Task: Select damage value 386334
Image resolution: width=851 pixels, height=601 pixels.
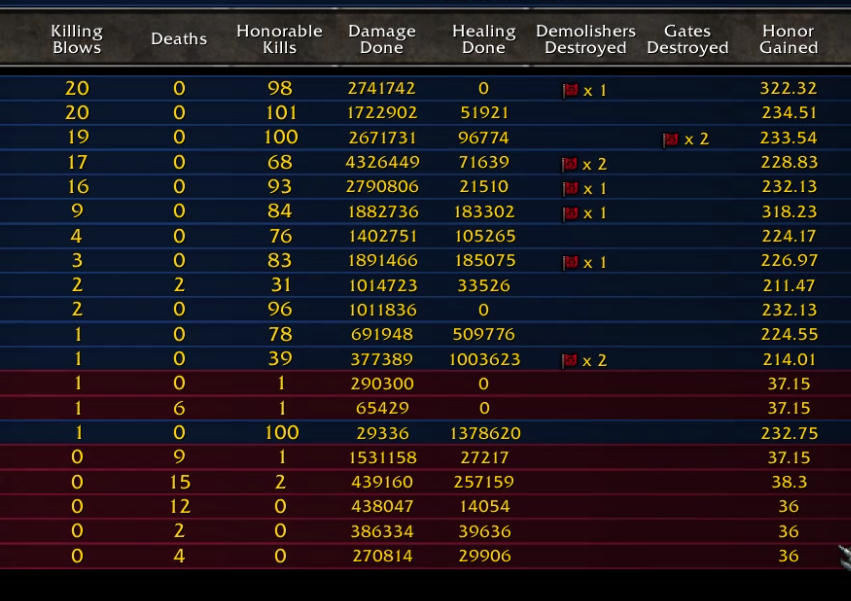Action: (382, 531)
